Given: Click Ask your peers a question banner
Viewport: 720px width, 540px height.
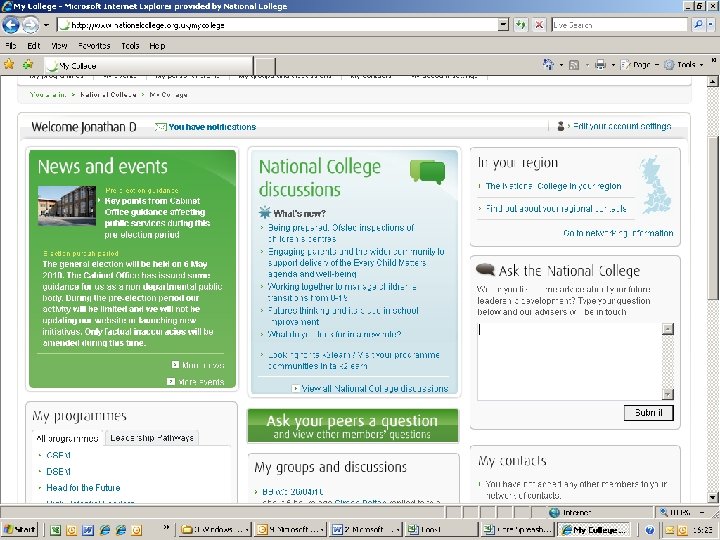Looking at the screenshot, I should (x=353, y=426).
